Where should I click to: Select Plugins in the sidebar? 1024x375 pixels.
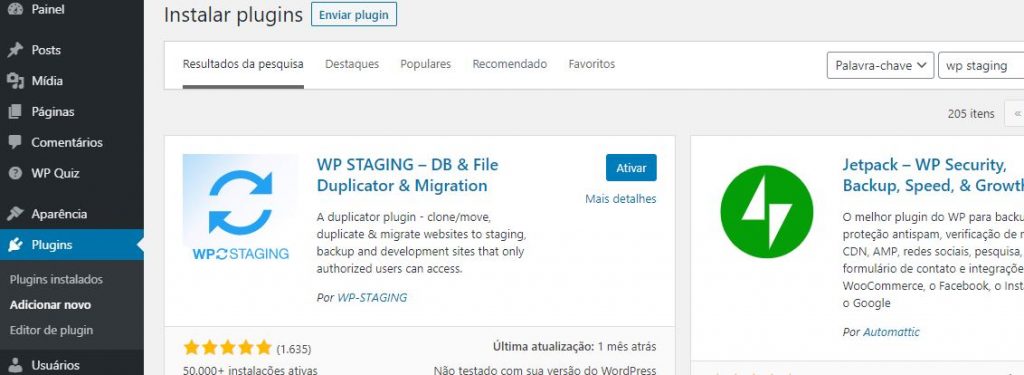coord(72,245)
